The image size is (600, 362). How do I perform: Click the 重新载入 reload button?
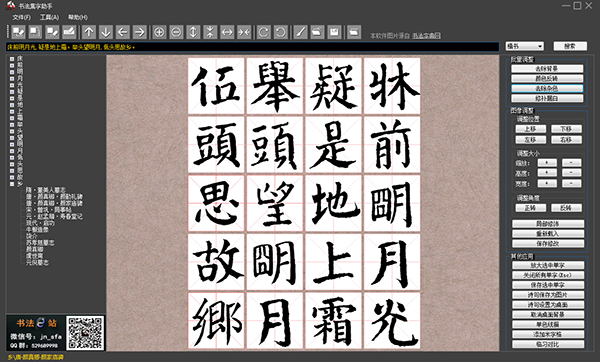tap(548, 233)
